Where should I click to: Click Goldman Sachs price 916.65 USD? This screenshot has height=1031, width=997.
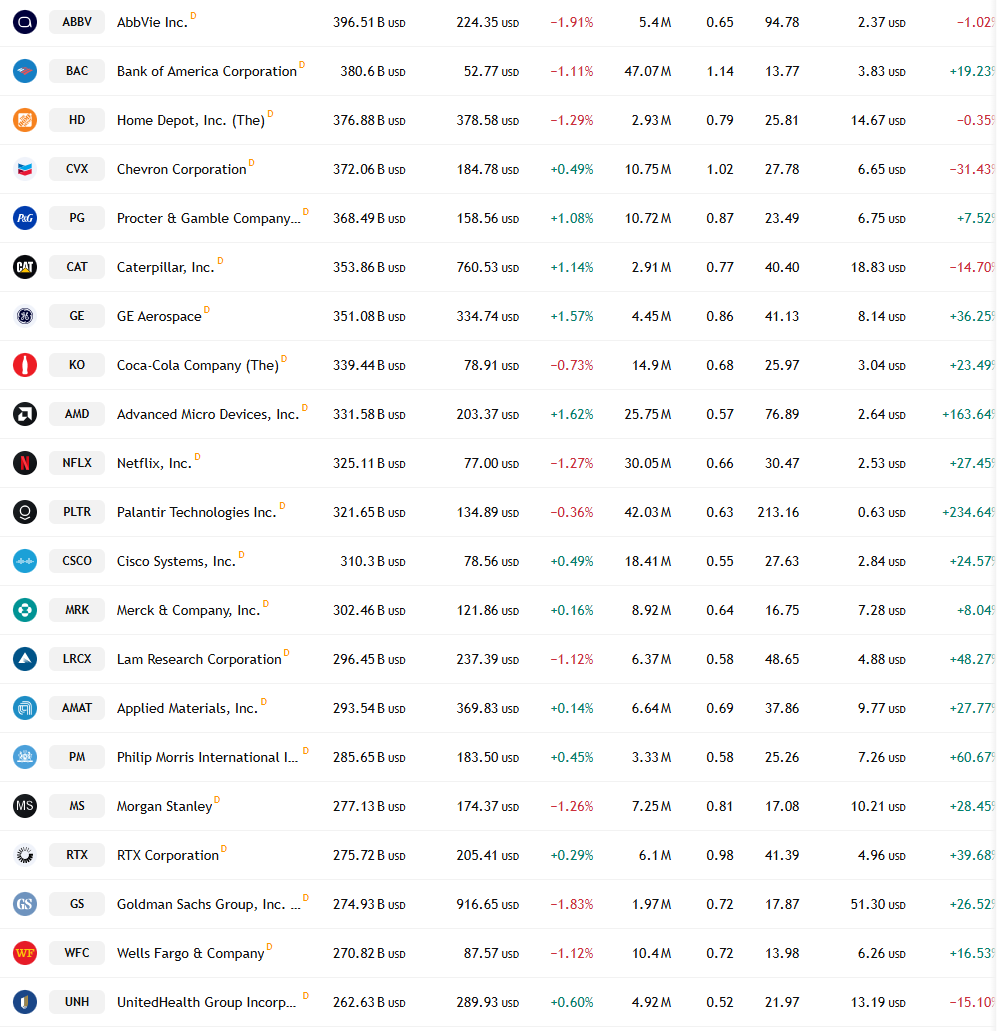pos(488,905)
